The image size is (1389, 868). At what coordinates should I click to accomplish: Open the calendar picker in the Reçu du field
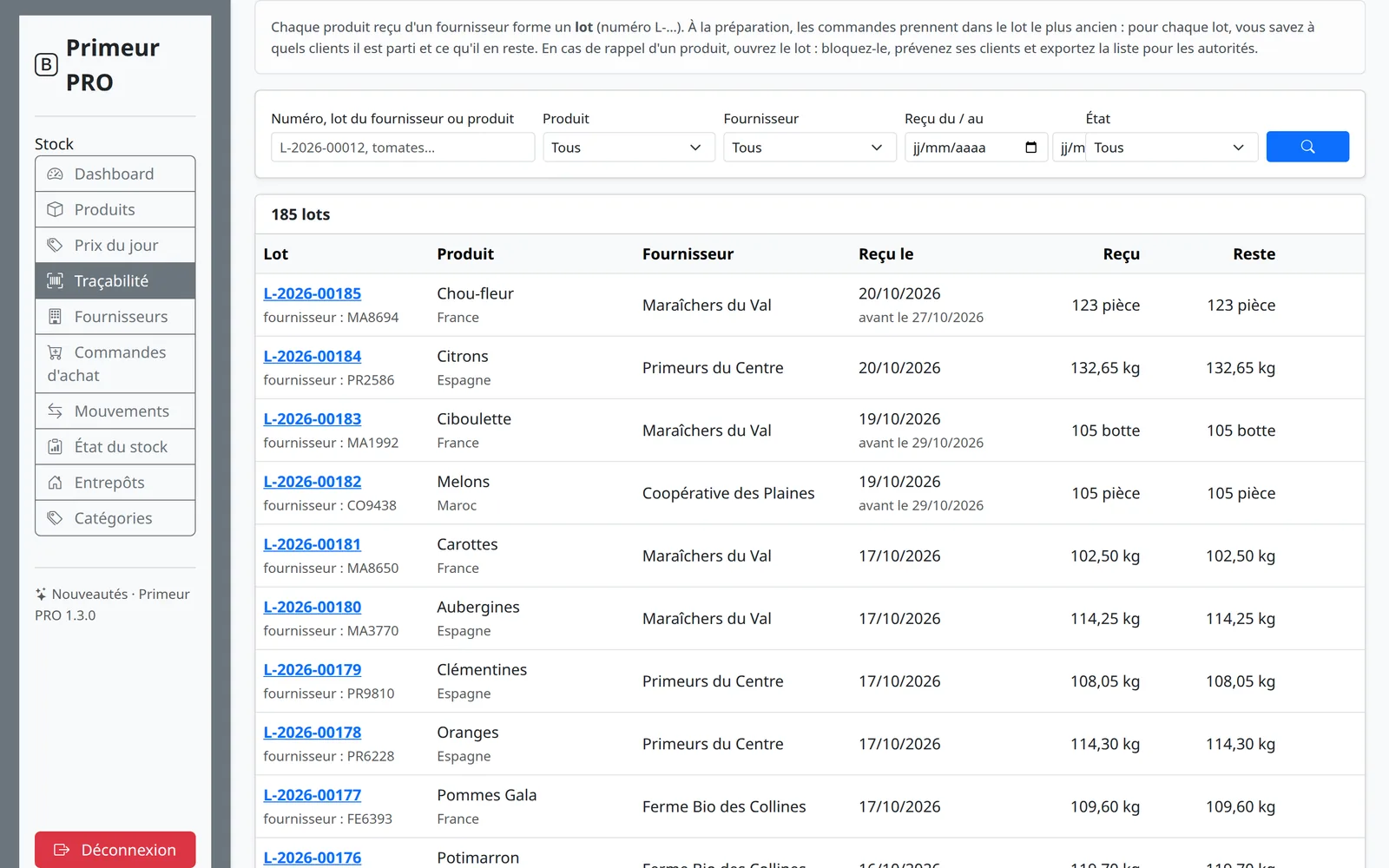(1030, 148)
